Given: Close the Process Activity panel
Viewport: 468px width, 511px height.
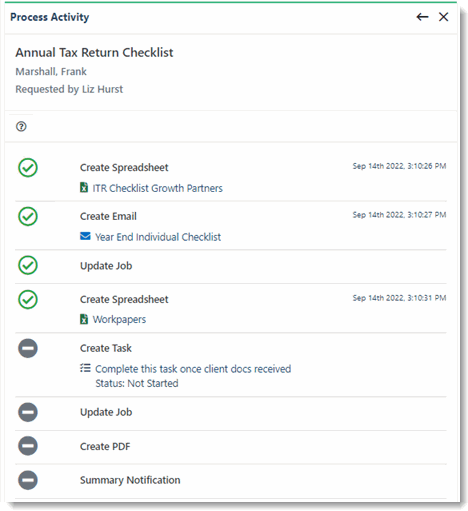Looking at the screenshot, I should (443, 17).
